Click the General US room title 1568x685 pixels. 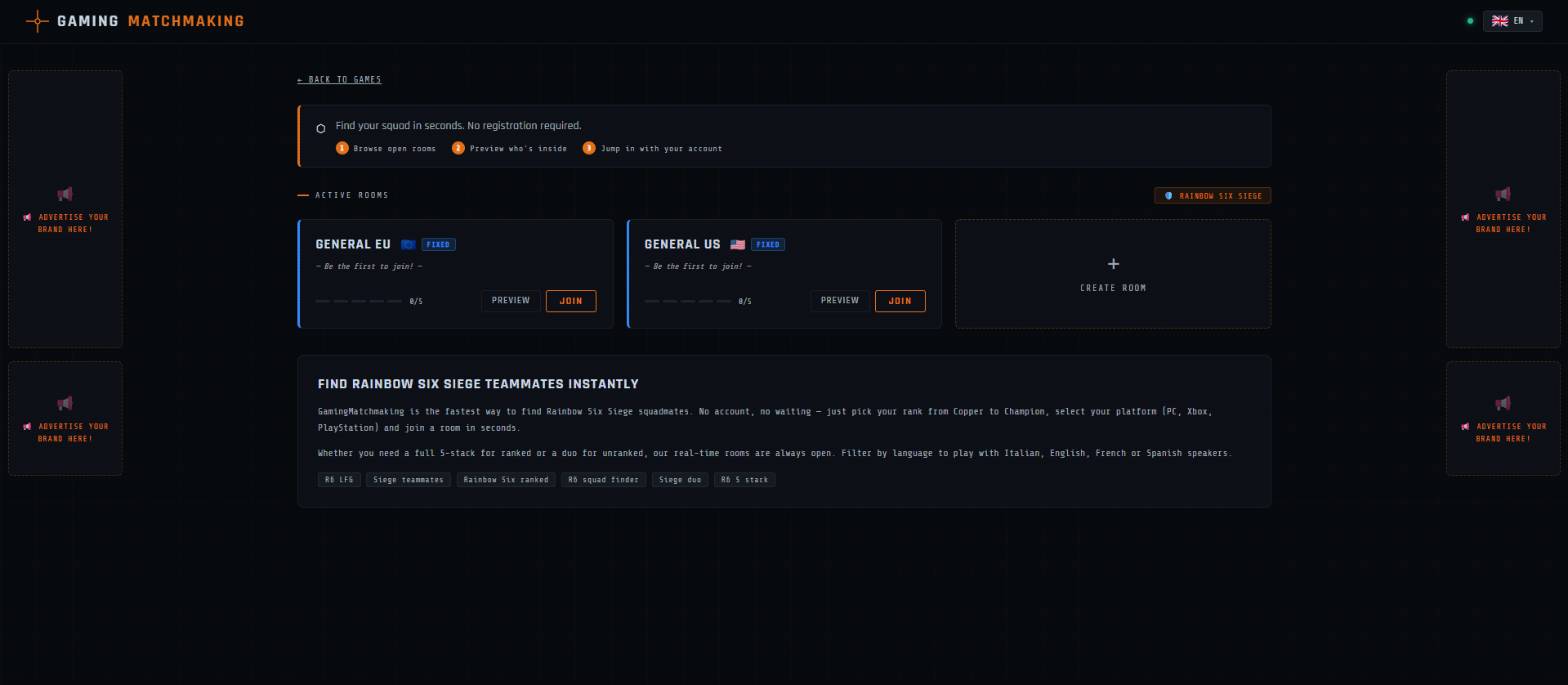682,244
